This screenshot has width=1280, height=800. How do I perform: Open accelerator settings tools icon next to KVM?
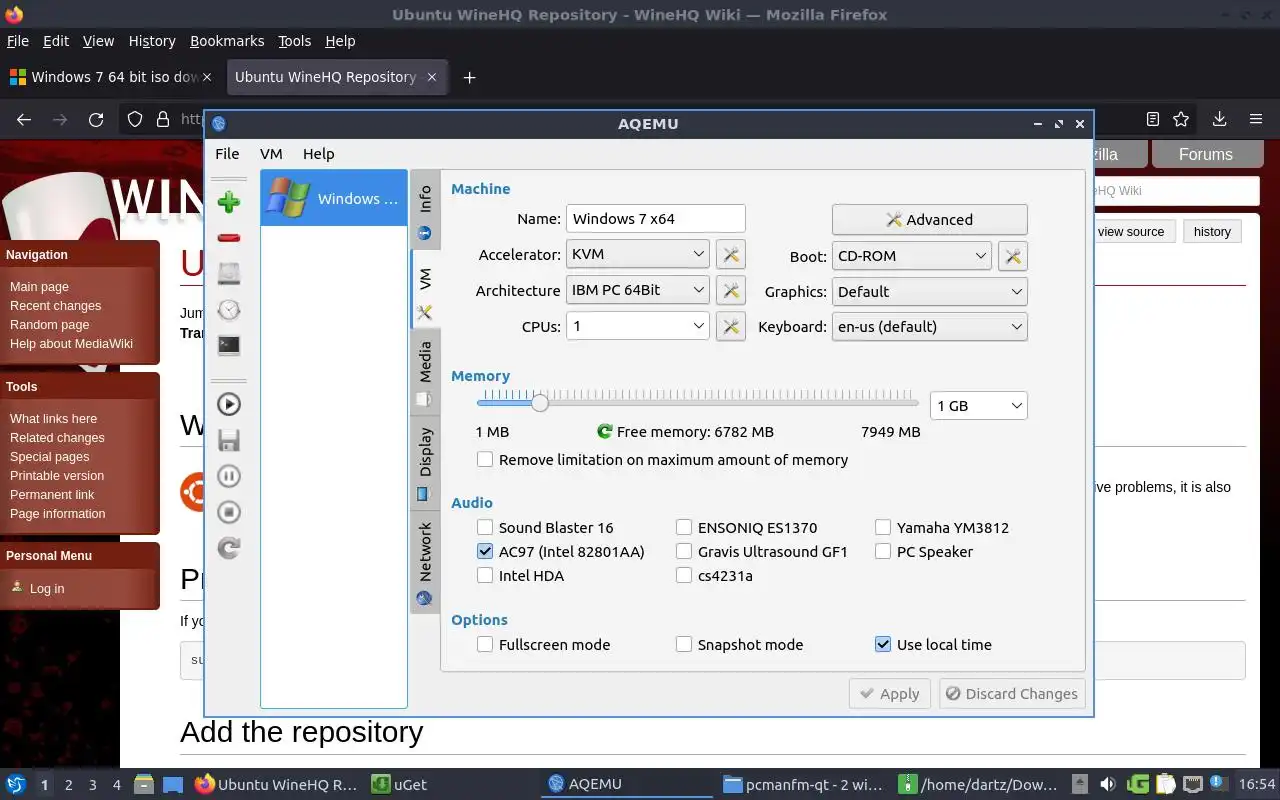[x=731, y=255]
